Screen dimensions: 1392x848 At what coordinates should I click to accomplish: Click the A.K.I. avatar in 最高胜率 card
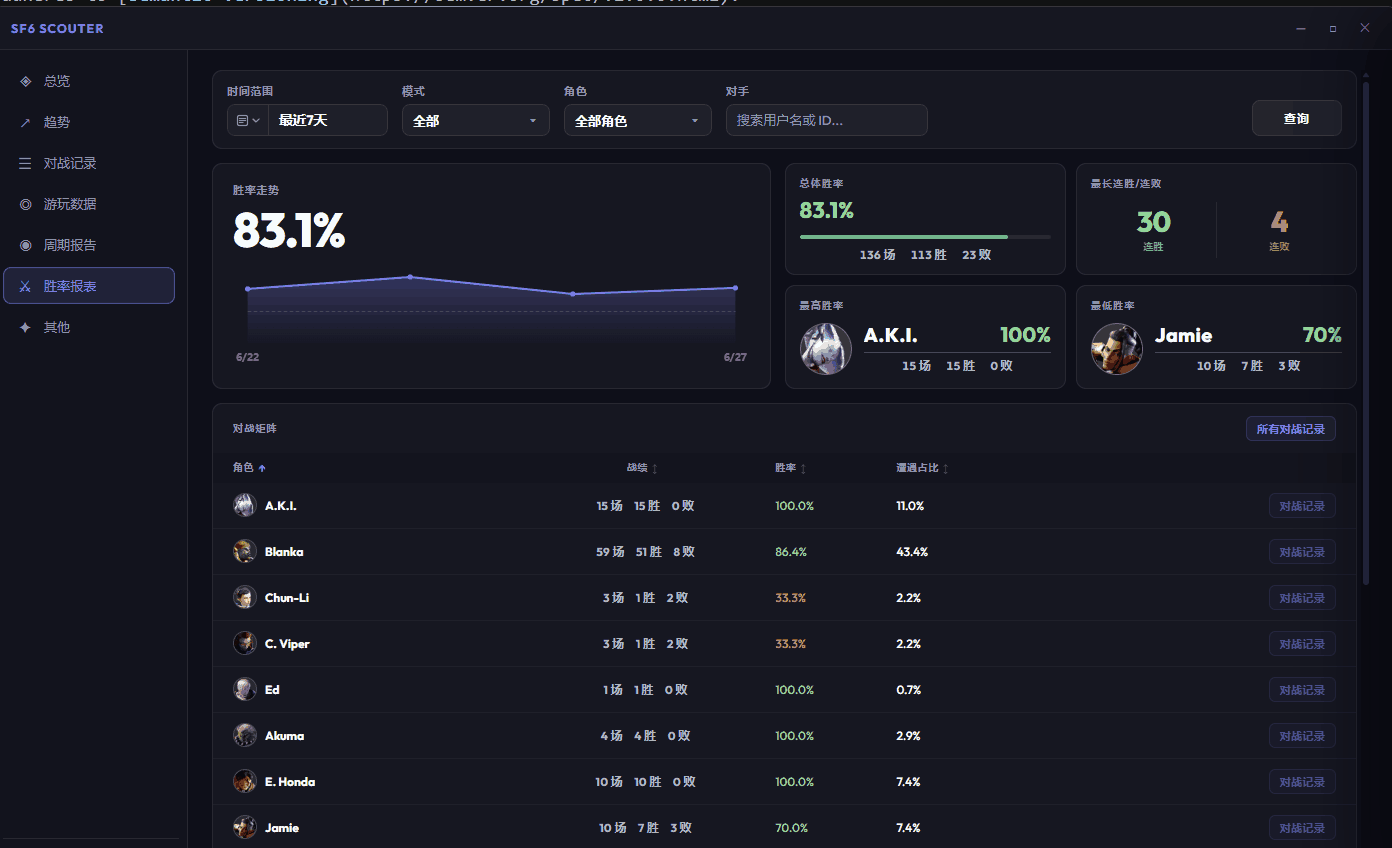point(826,349)
